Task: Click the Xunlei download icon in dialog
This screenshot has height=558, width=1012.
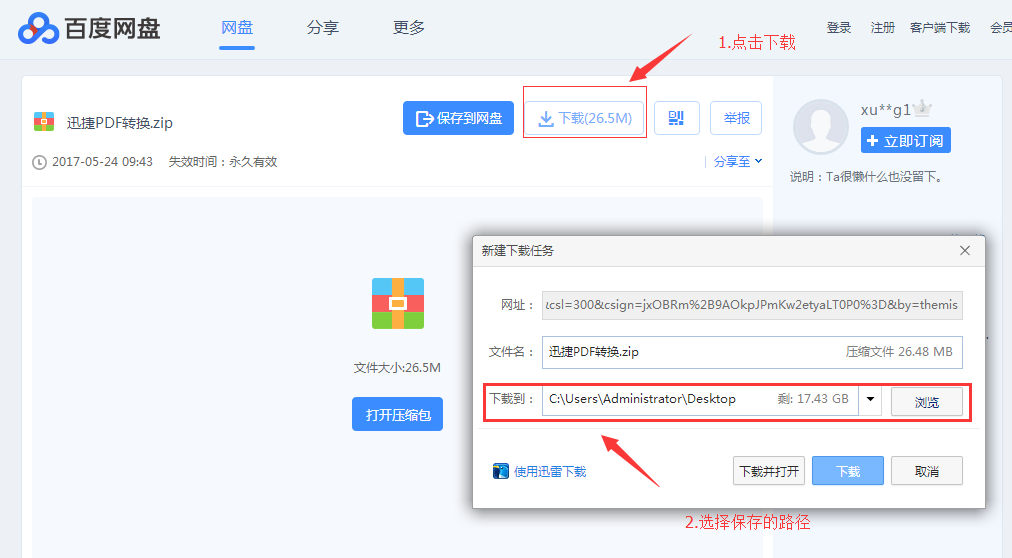Action: tap(501, 471)
